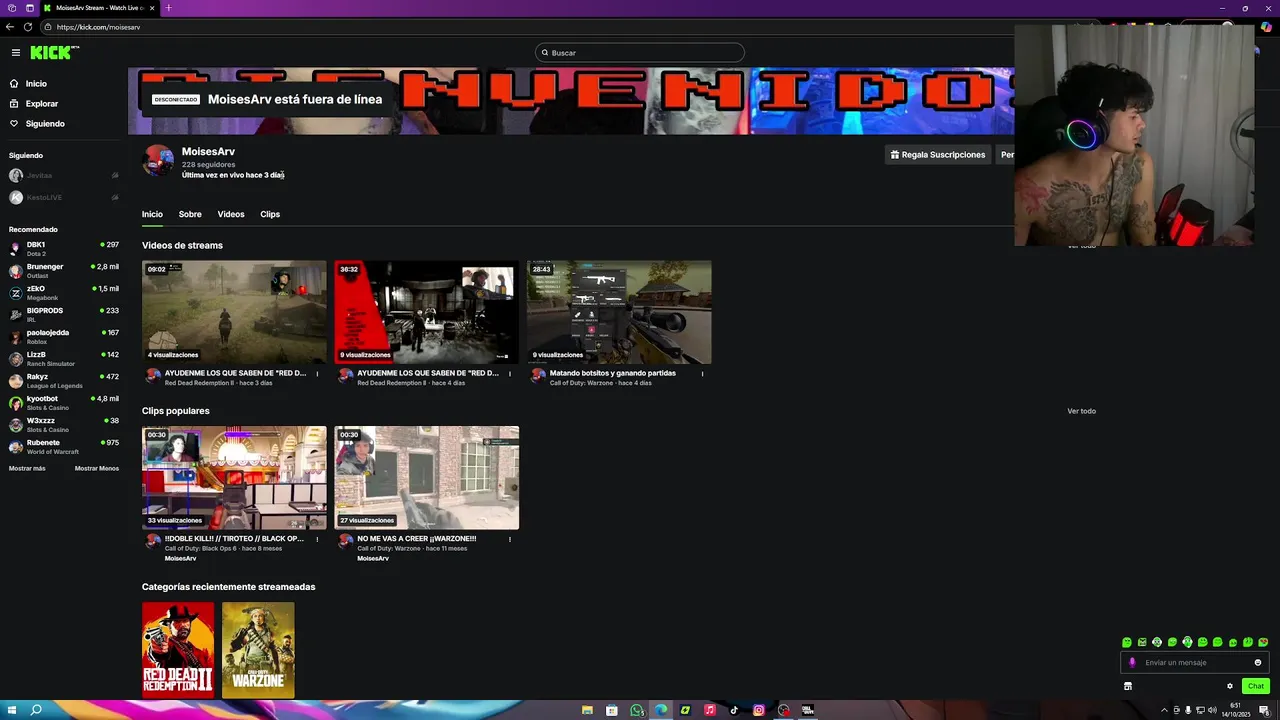Open a new browser tab
Viewport: 1280px width, 720px height.
point(168,8)
